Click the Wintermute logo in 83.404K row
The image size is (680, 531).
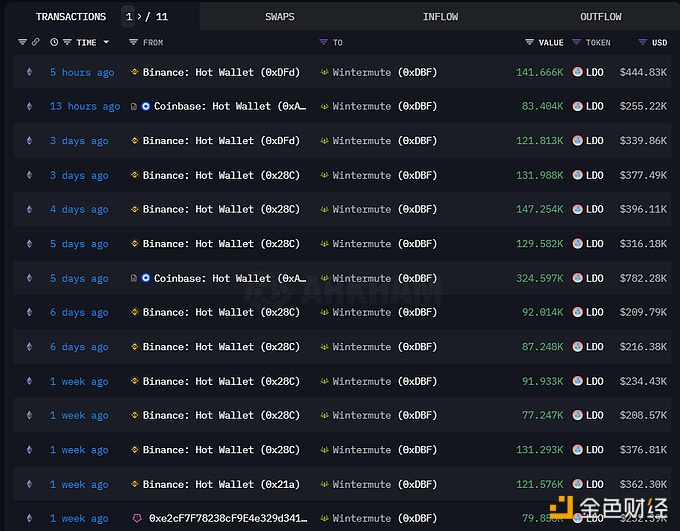(324, 106)
